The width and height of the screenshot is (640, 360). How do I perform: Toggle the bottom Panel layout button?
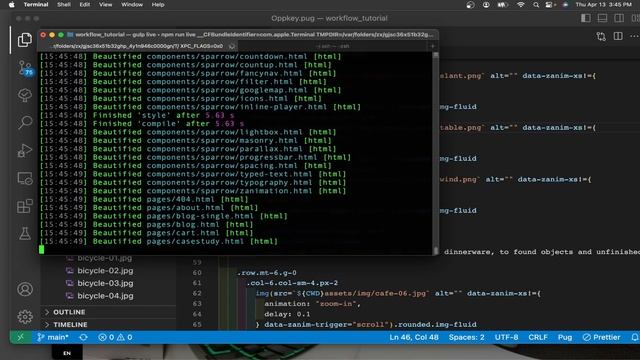tap(602, 18)
